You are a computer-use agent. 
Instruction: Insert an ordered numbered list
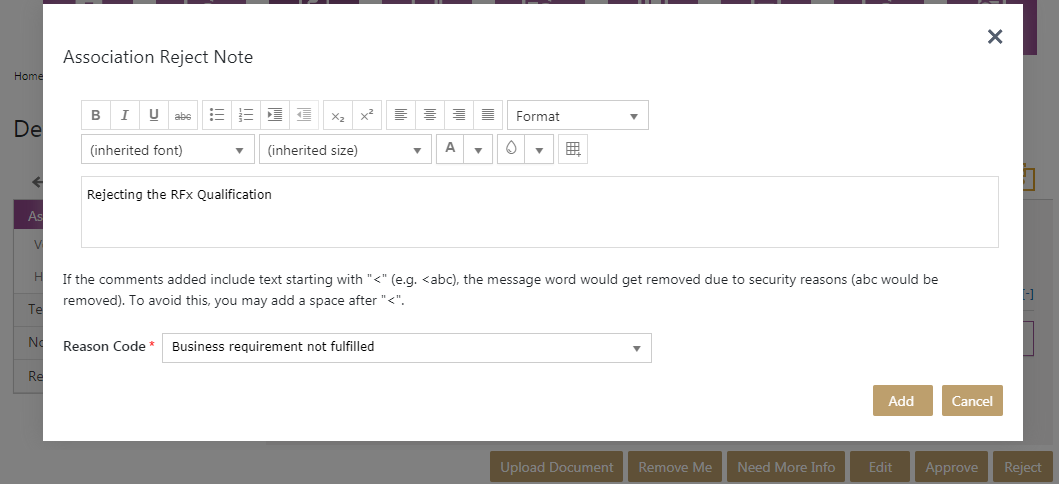pos(246,115)
